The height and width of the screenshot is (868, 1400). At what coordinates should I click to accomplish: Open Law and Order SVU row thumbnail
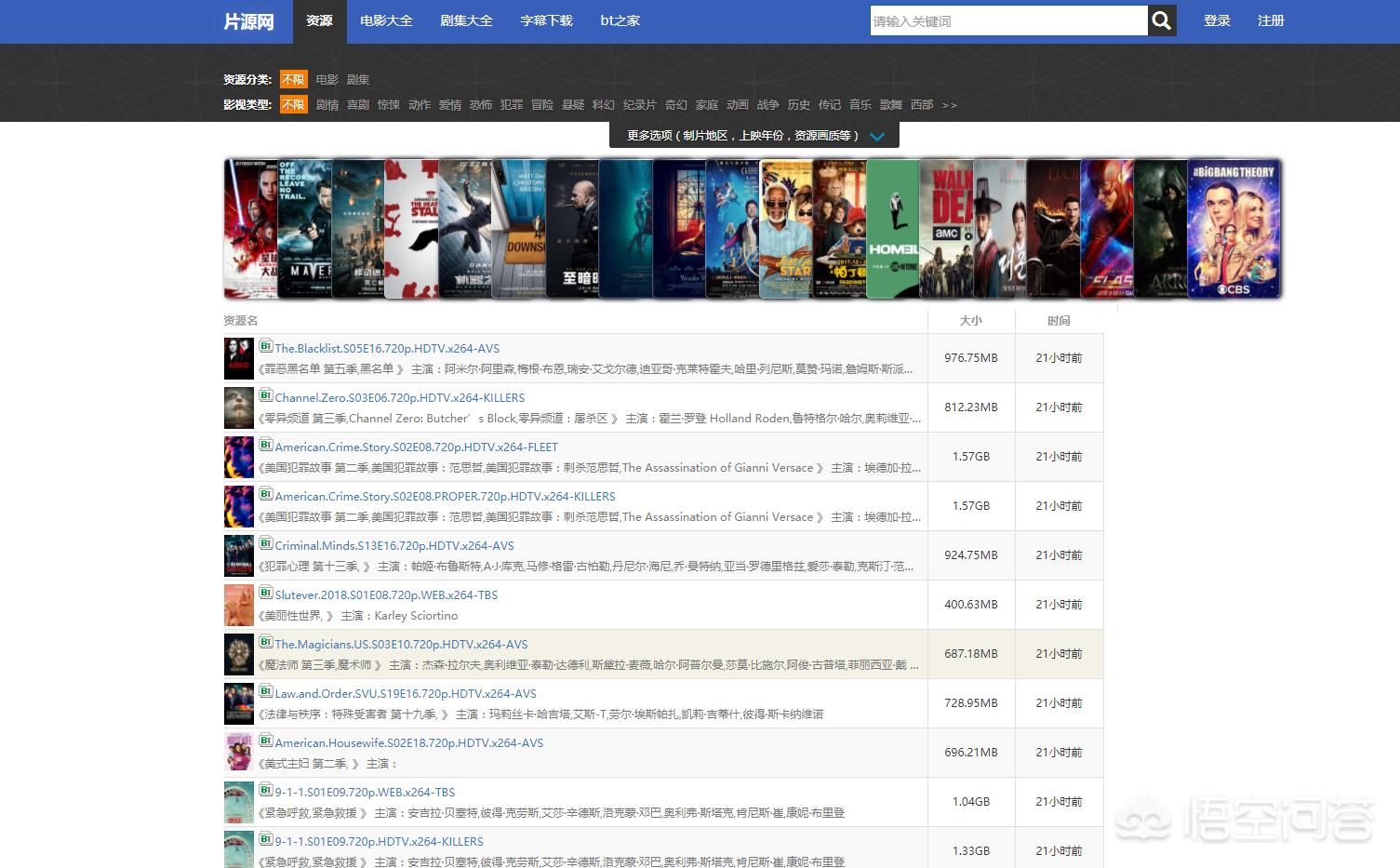pos(239,703)
